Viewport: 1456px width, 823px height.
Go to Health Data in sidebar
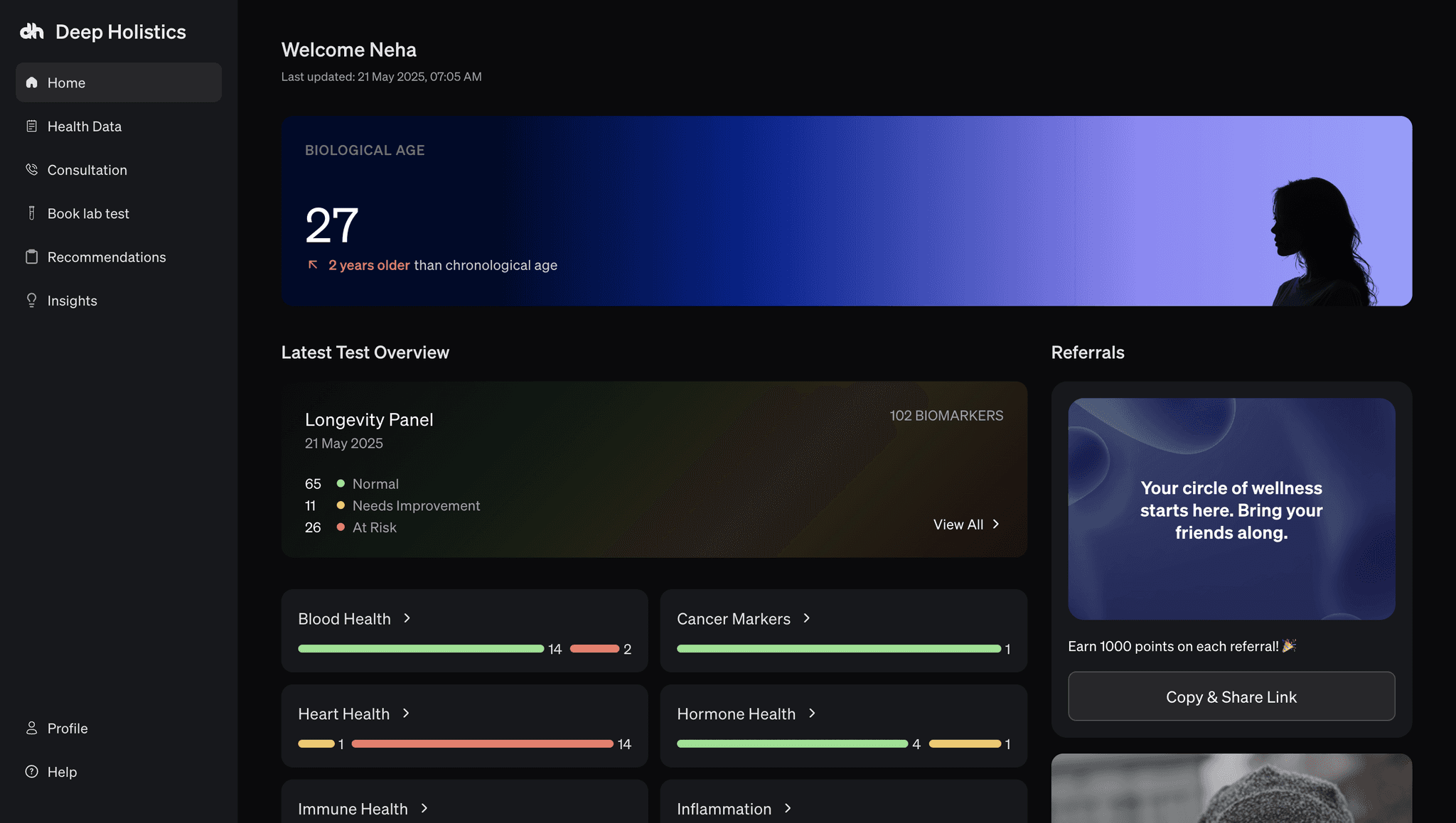[x=85, y=127]
